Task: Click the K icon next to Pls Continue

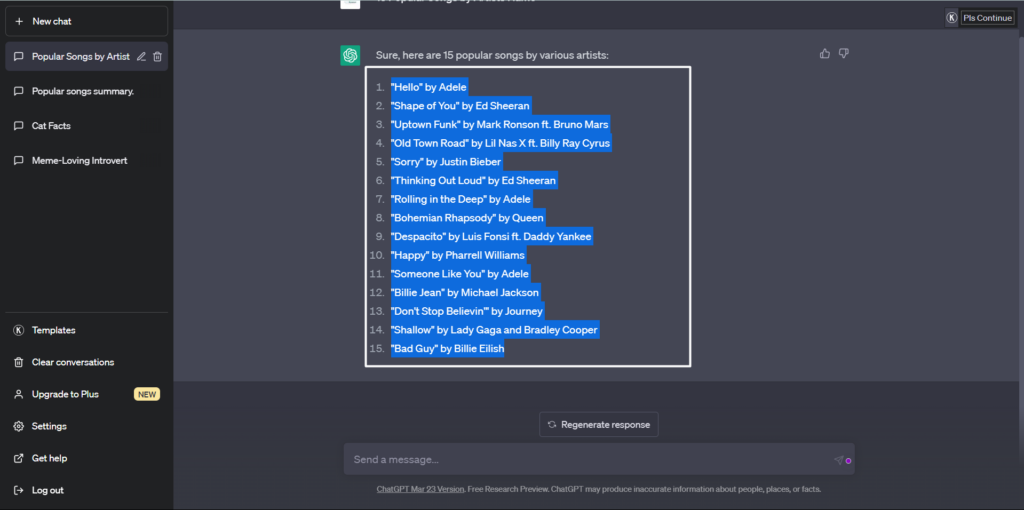Action: (952, 18)
